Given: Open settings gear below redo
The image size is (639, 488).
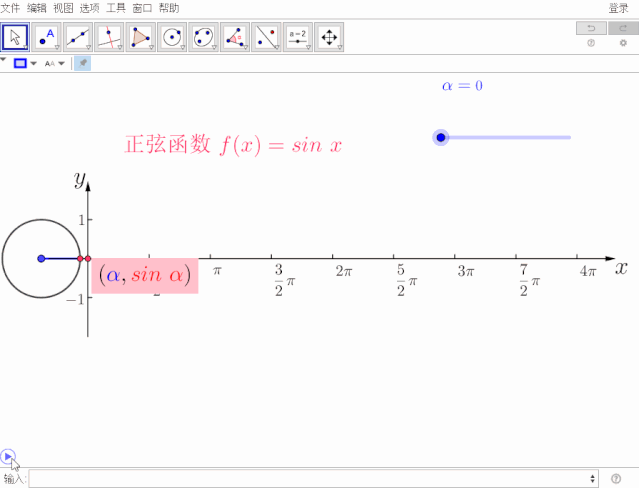Looking at the screenshot, I should coord(623,43).
